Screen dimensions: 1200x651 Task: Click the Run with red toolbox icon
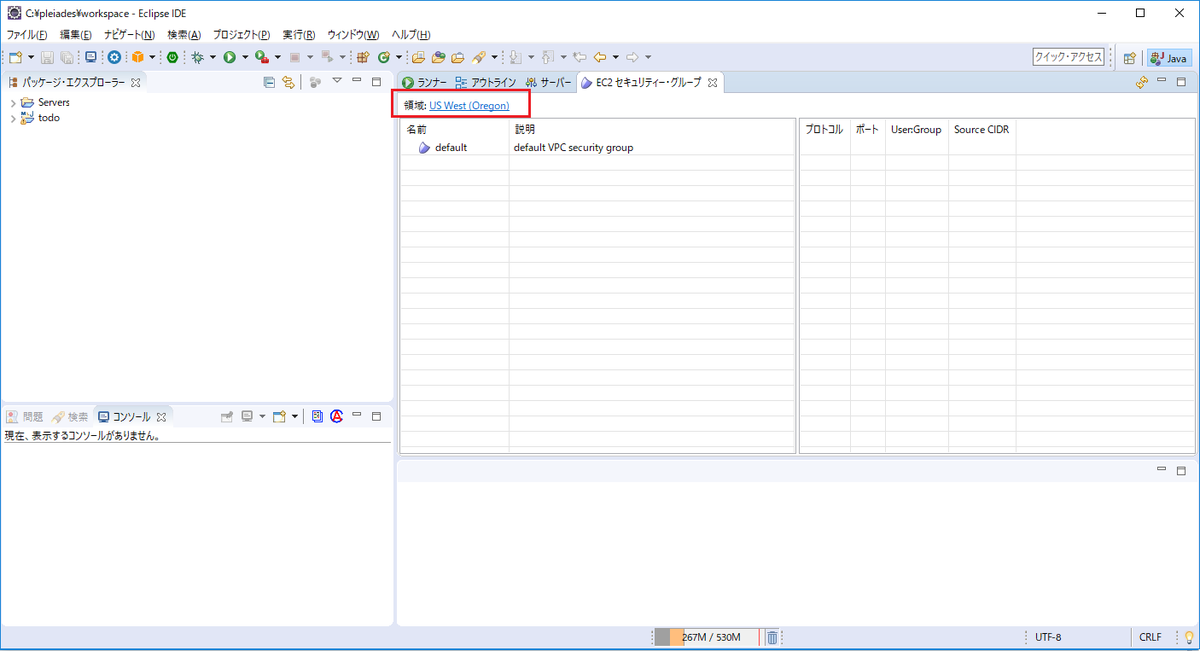tap(262, 57)
